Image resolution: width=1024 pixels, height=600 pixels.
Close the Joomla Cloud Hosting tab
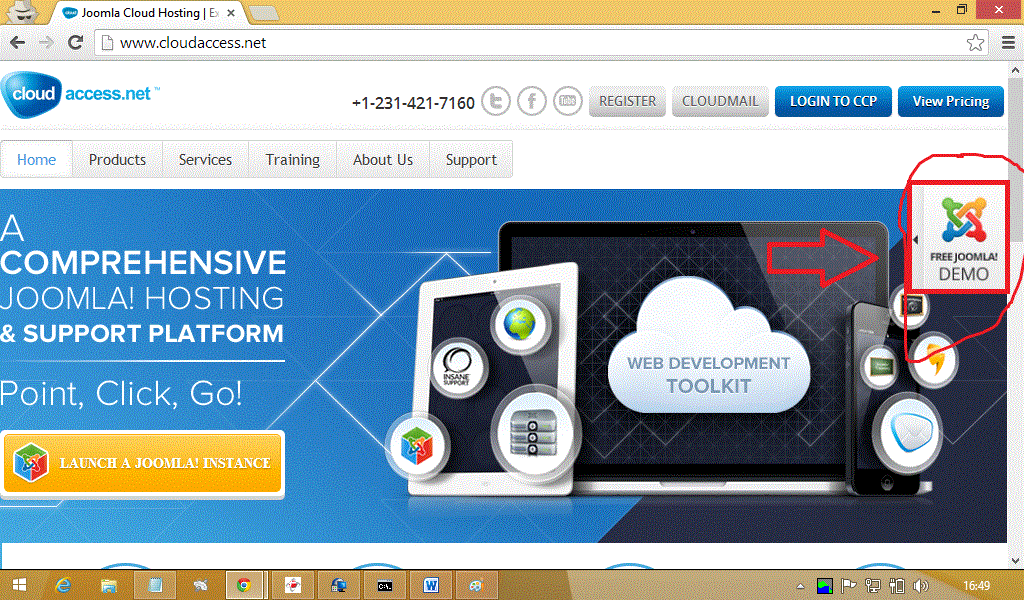[x=231, y=12]
